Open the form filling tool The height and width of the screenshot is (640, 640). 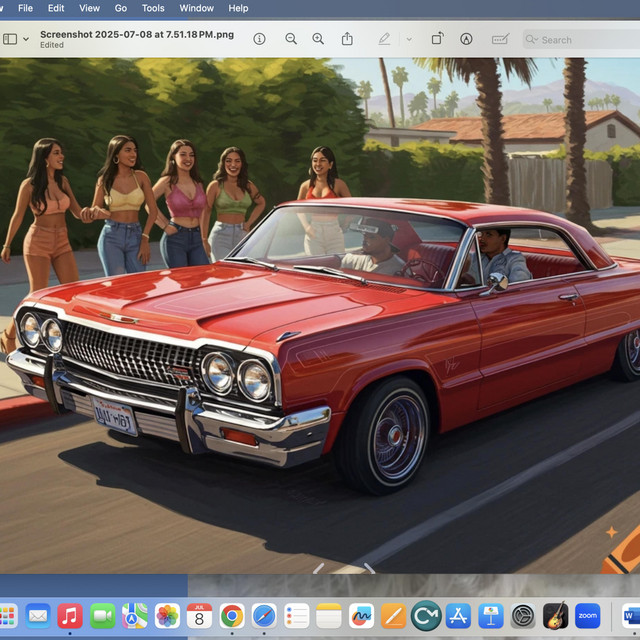[x=500, y=39]
